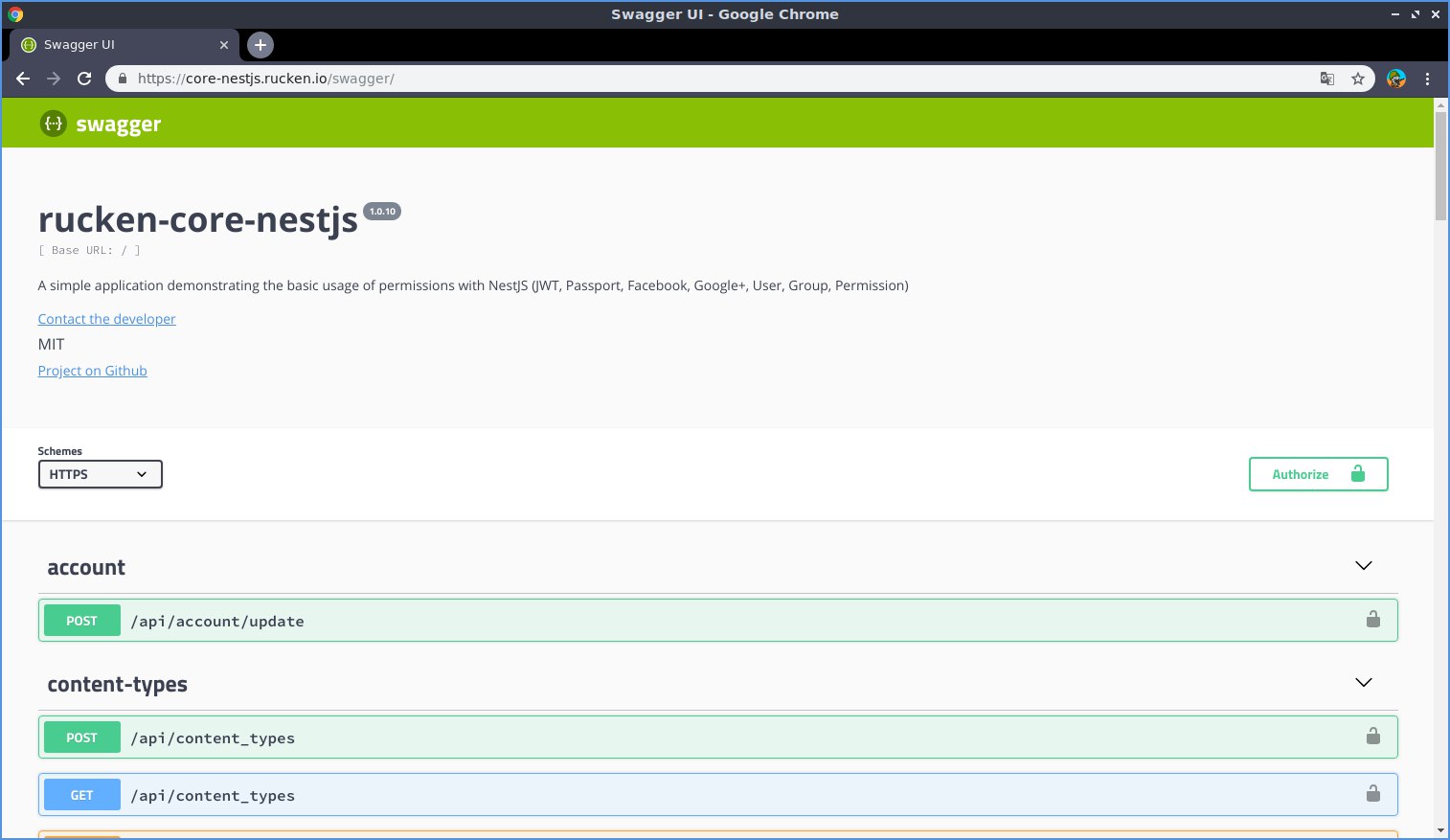Click the site padlock icon in address bar

122,79
